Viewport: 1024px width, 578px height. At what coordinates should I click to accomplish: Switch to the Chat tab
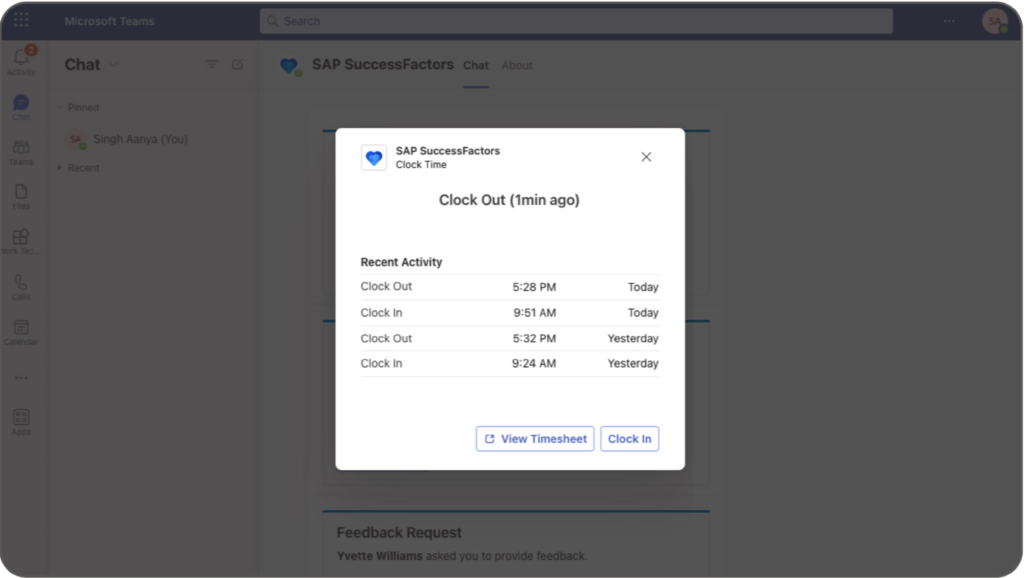(475, 65)
